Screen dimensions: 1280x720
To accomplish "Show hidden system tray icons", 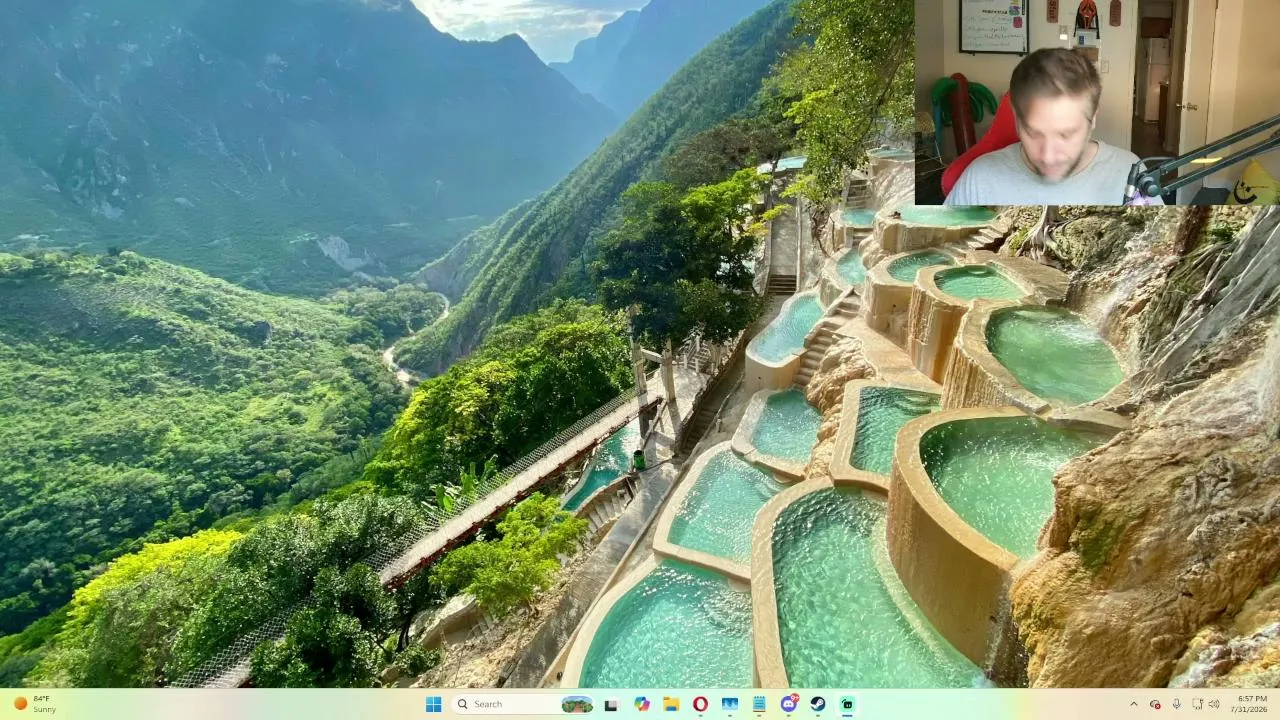I will pyautogui.click(x=1133, y=704).
